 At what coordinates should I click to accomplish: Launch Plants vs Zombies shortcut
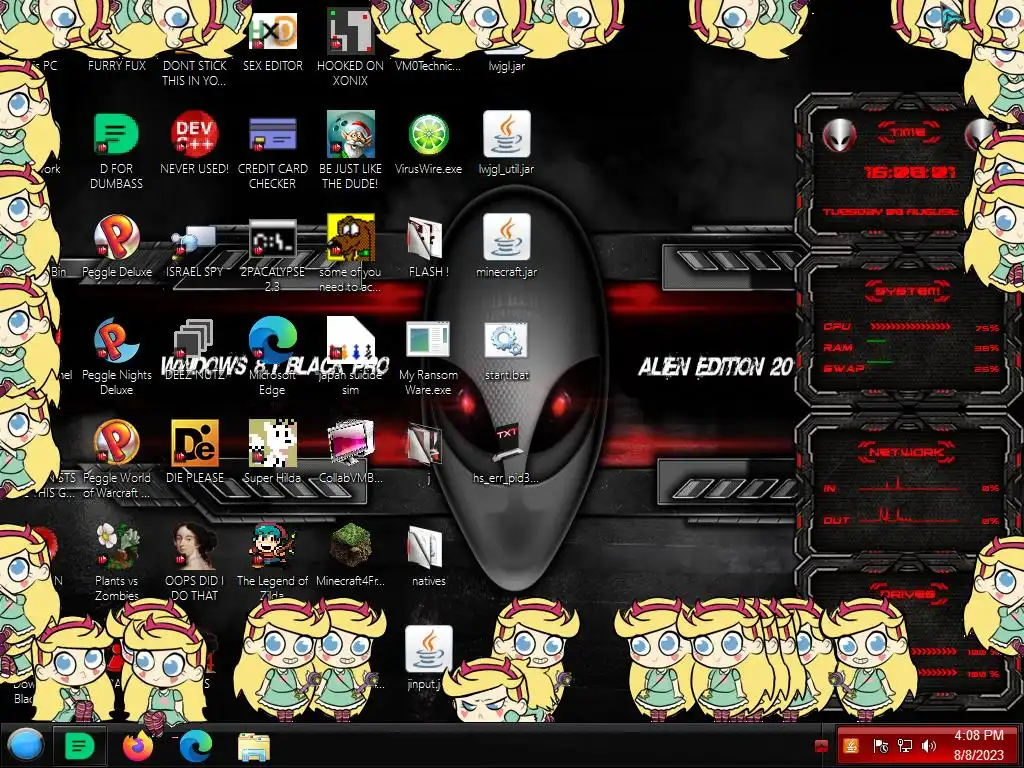[116, 546]
